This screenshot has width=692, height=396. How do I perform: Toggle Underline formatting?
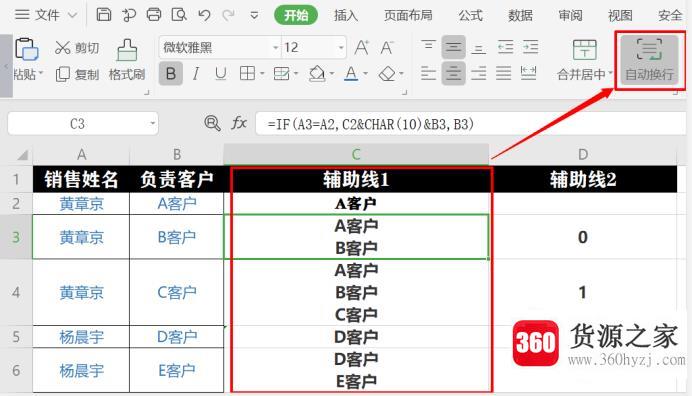click(221, 74)
